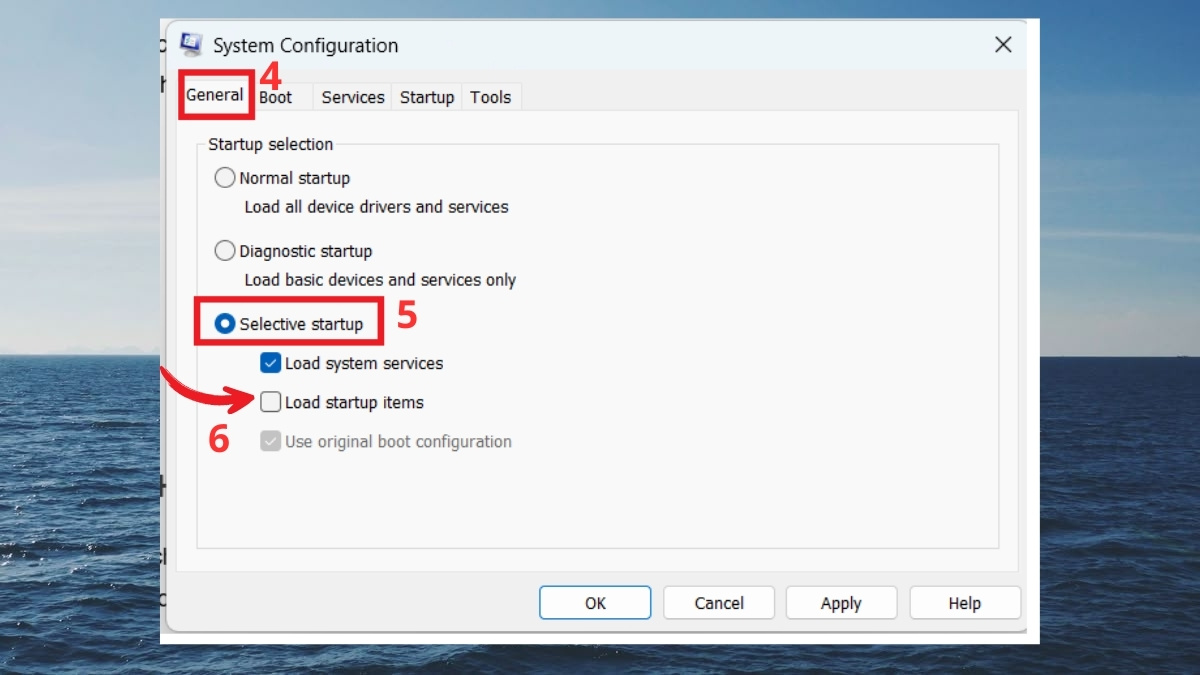Pick the Selective startup radio button

[226, 324]
